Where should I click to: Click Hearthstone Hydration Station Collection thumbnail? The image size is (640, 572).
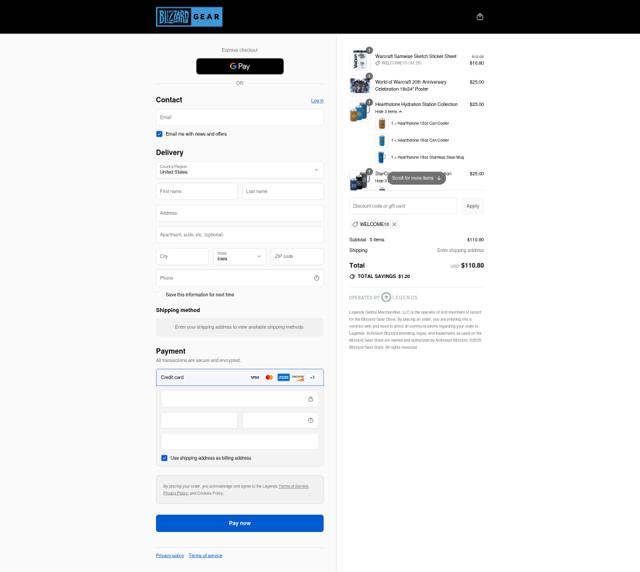click(360, 111)
